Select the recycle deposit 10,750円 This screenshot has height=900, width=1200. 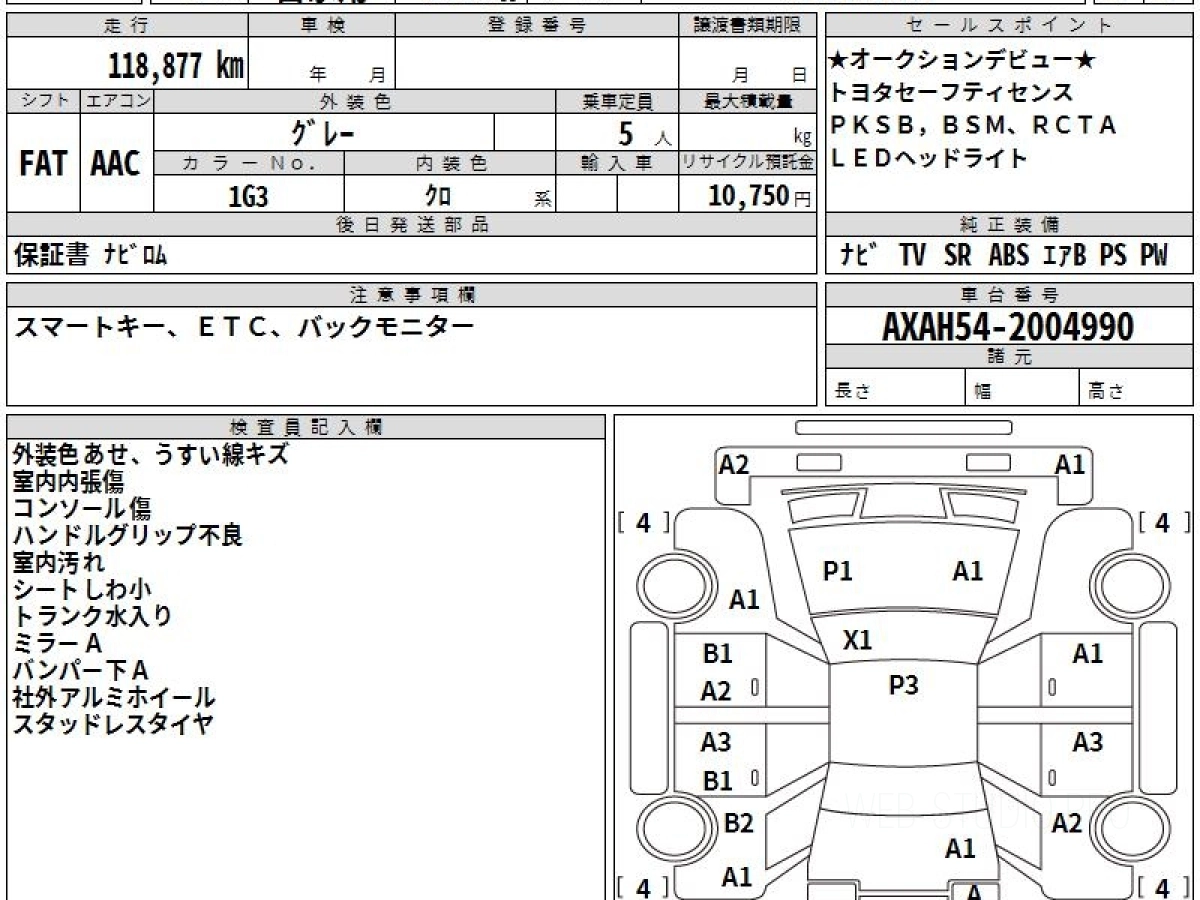coord(759,195)
